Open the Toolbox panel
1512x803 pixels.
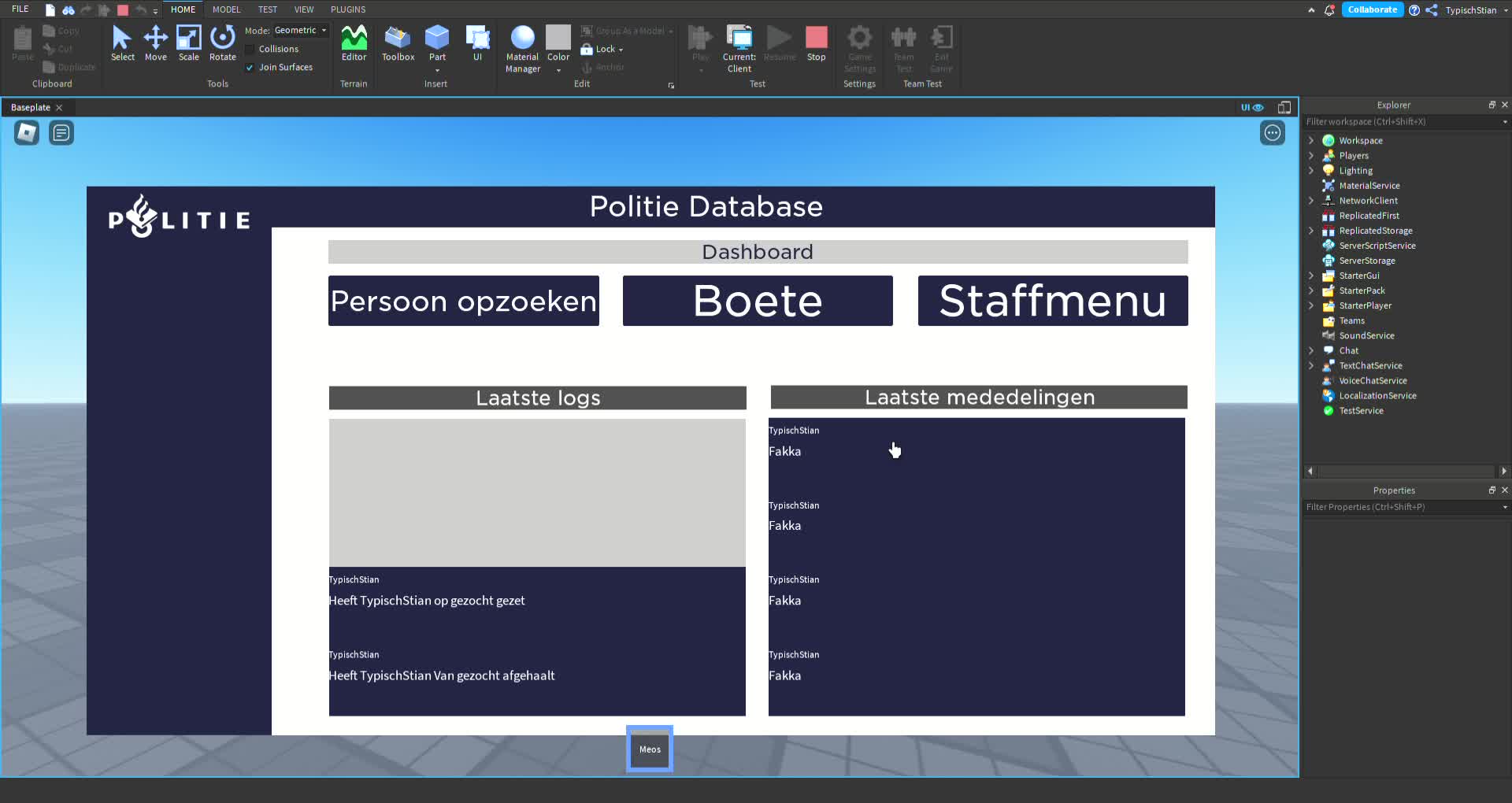pyautogui.click(x=398, y=43)
